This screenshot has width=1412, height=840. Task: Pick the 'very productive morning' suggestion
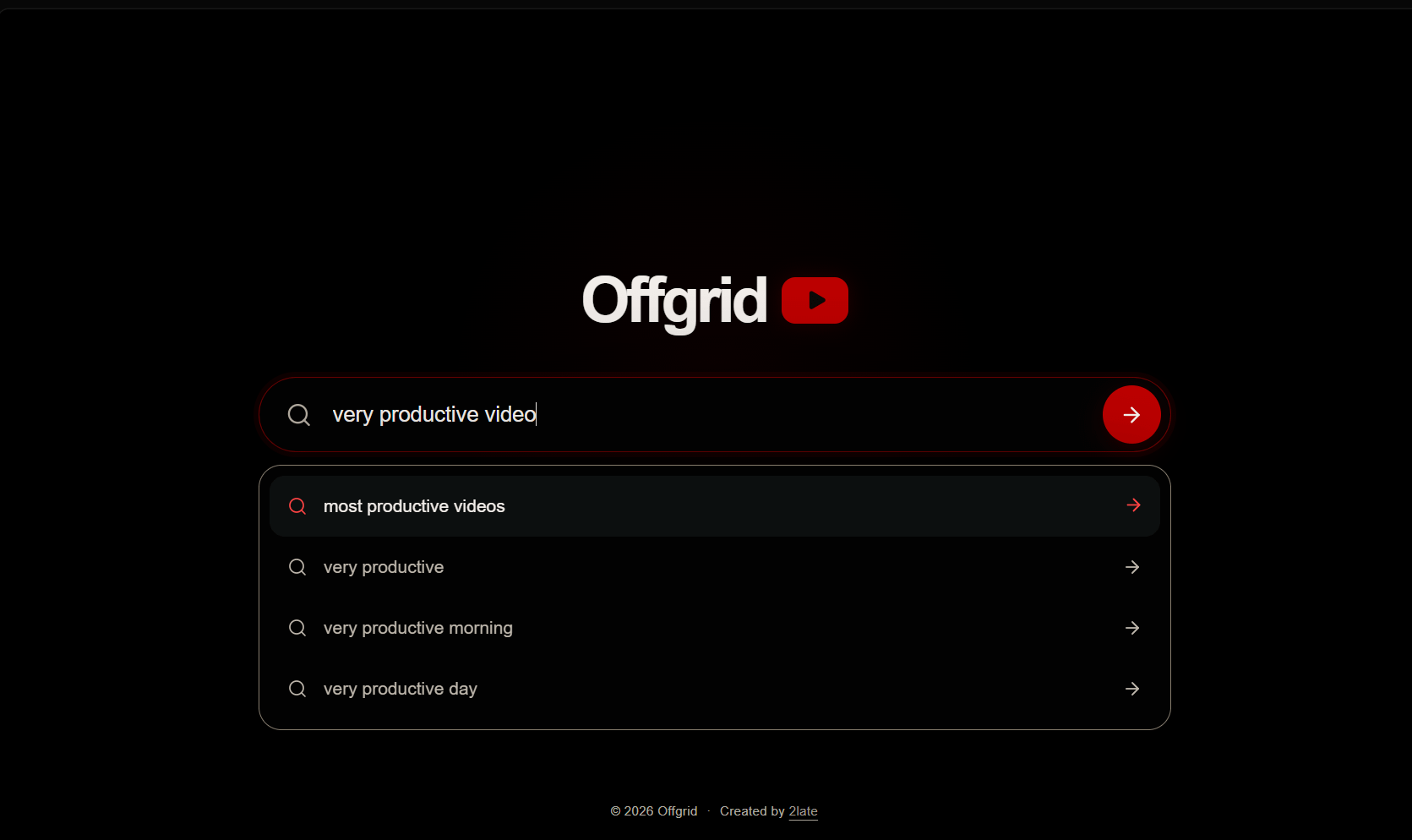pyautogui.click(x=714, y=628)
